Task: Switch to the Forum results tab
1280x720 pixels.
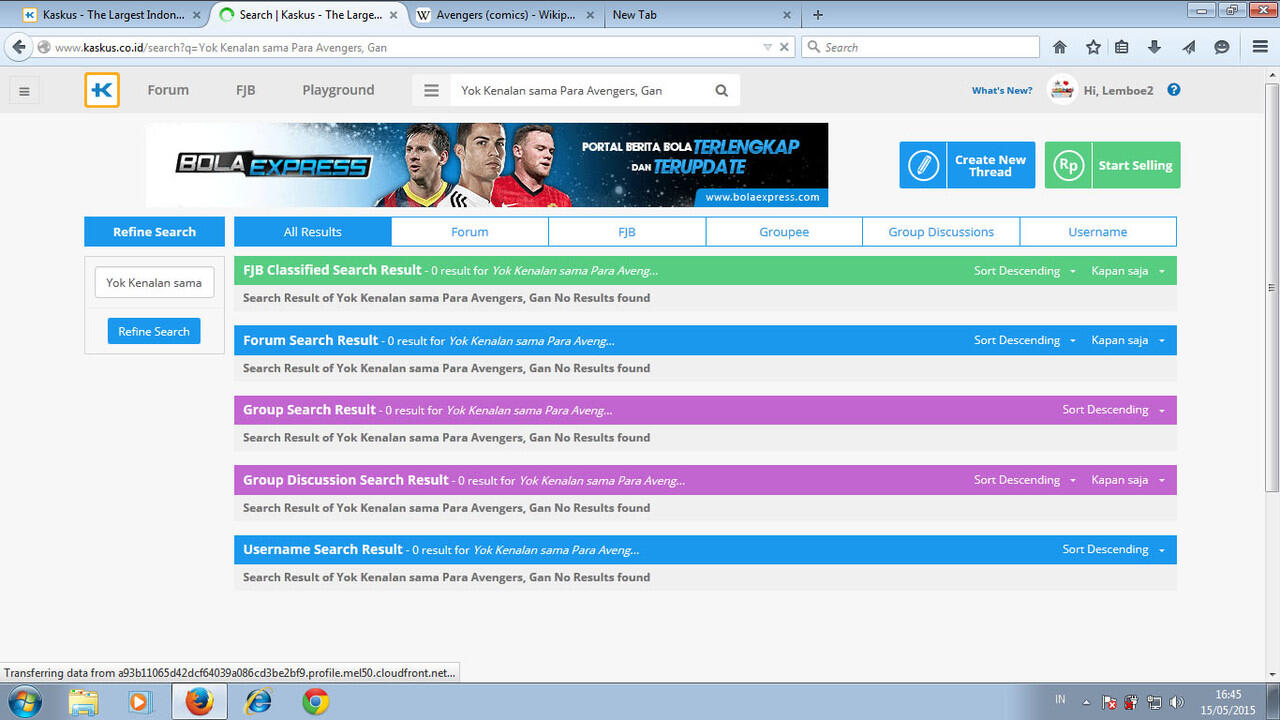Action: tap(470, 232)
